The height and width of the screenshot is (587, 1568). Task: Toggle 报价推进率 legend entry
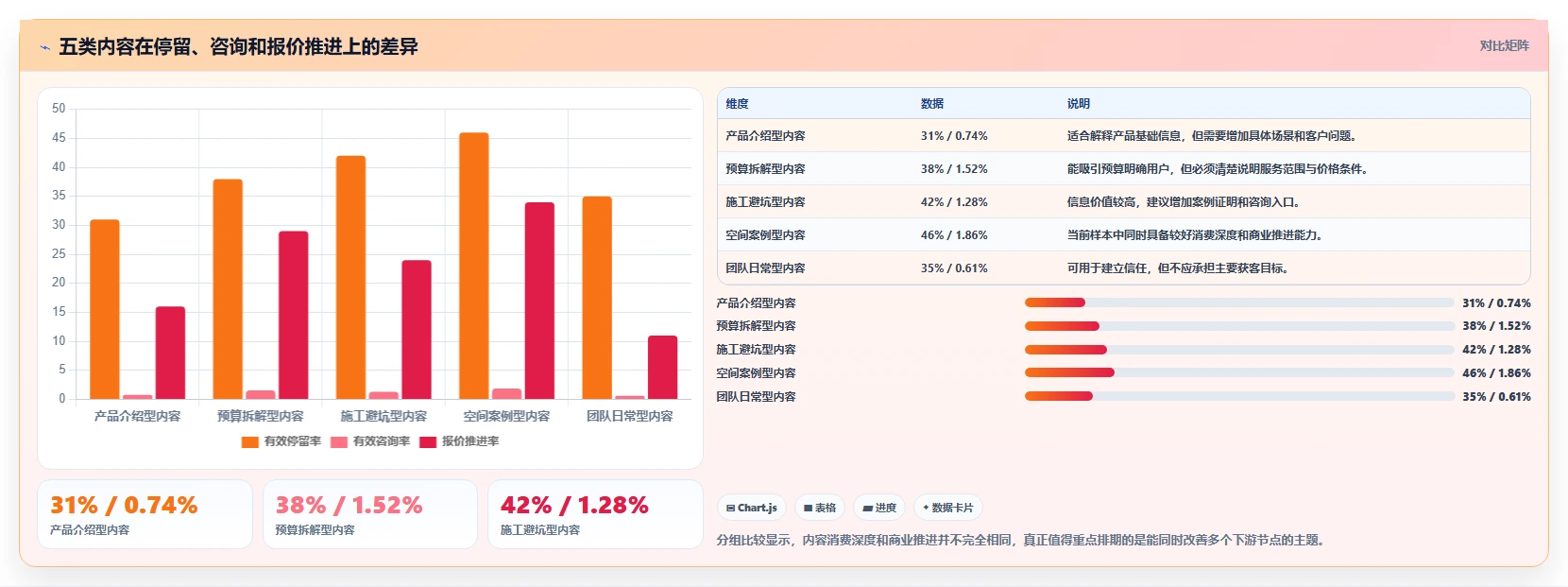(459, 441)
